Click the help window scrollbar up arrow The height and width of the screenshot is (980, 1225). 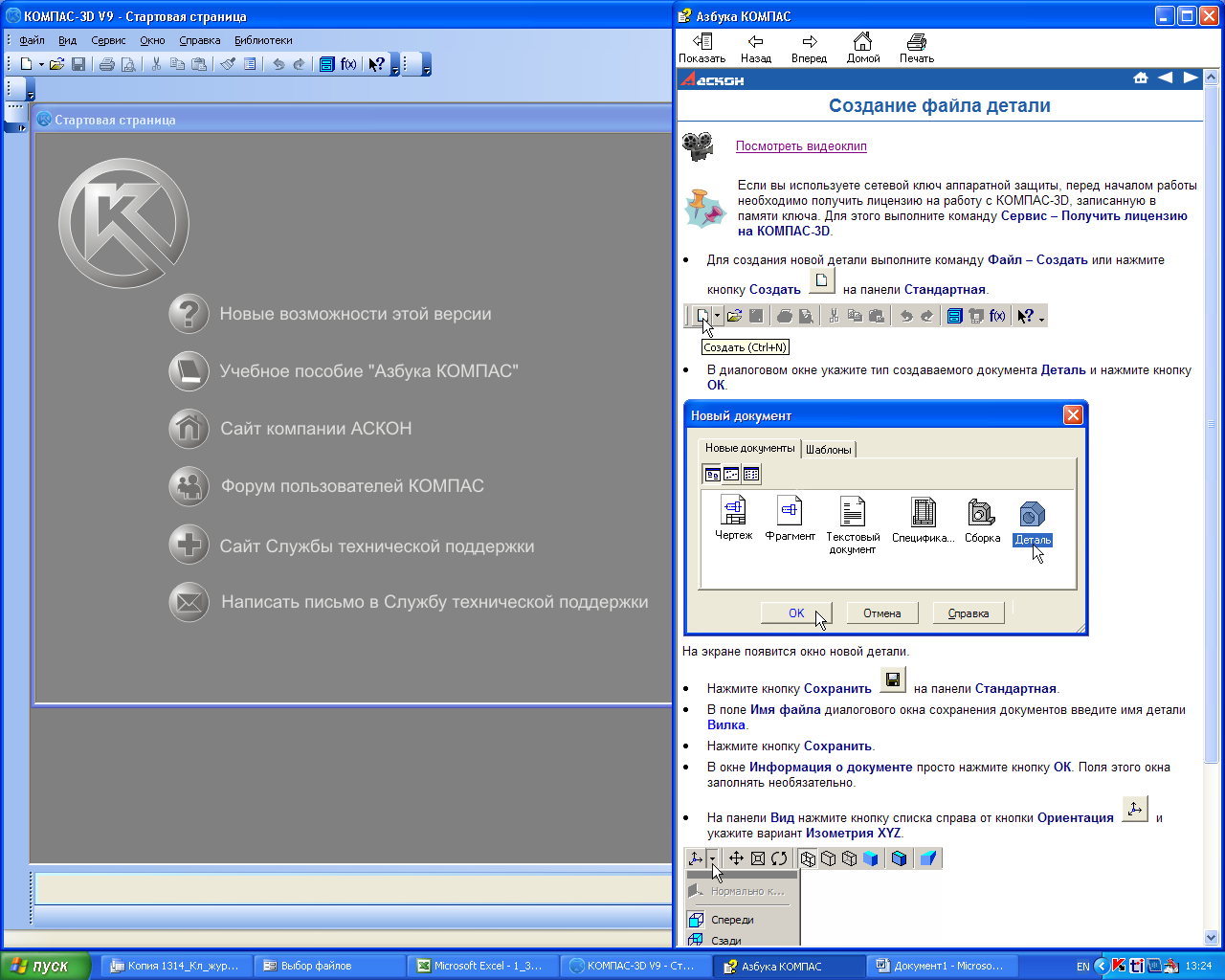pyautogui.click(x=1212, y=76)
